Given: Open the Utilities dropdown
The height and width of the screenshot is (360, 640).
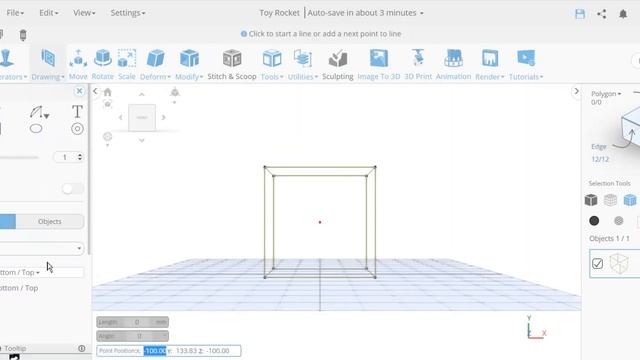Looking at the screenshot, I should 302,64.
